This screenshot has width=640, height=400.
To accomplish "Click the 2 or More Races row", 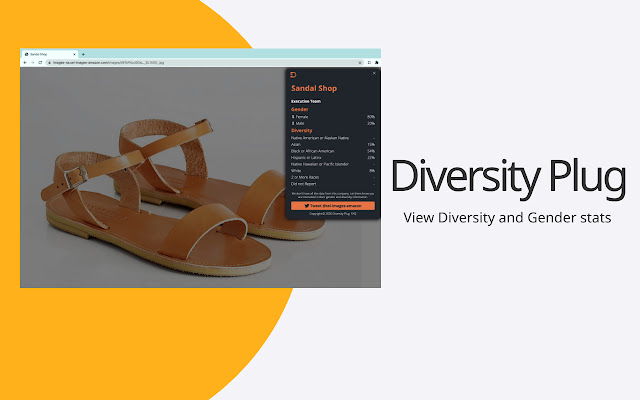I will click(x=333, y=177).
